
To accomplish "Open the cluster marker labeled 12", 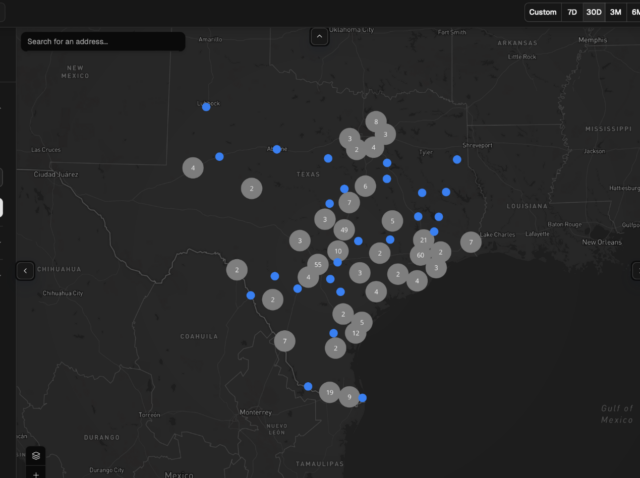I will (x=356, y=333).
